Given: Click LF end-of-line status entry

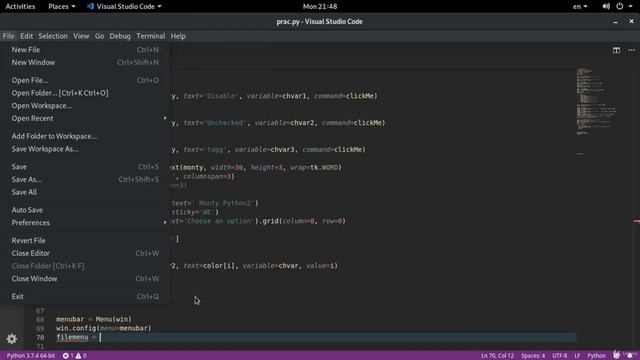Looking at the screenshot, I should tap(577, 356).
